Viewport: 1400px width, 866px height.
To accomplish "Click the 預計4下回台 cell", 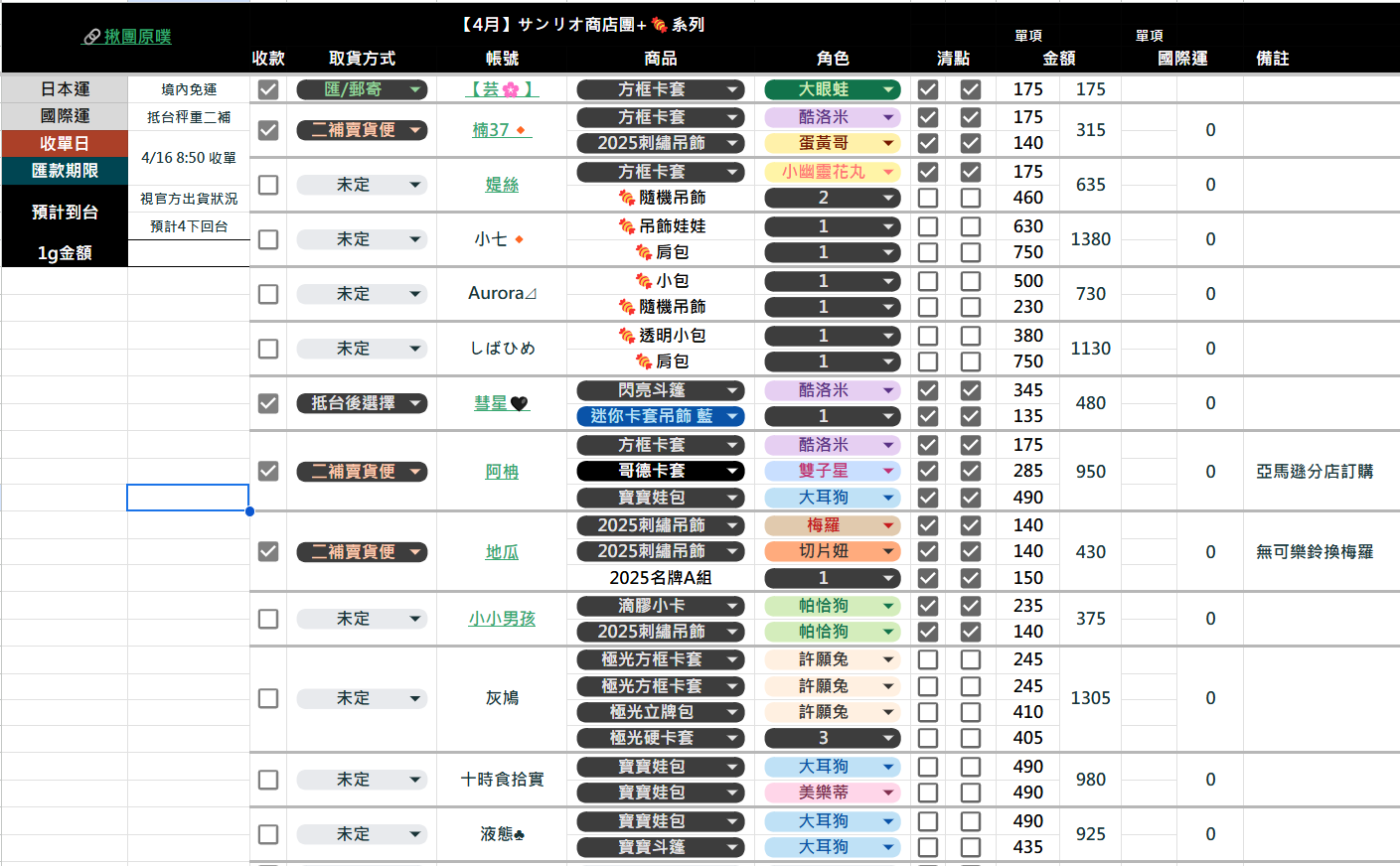I will [x=189, y=226].
